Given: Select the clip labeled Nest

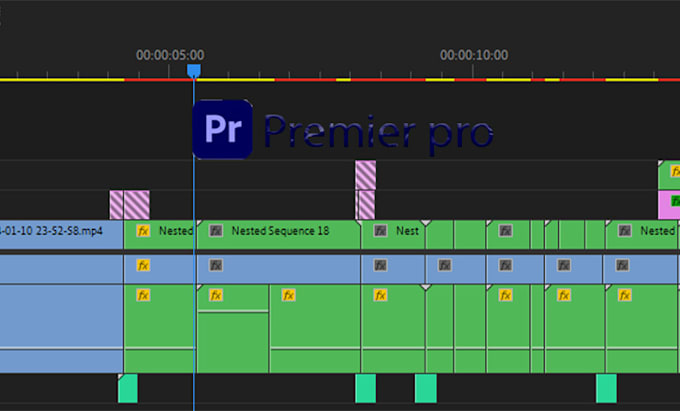Looking at the screenshot, I should [393, 235].
